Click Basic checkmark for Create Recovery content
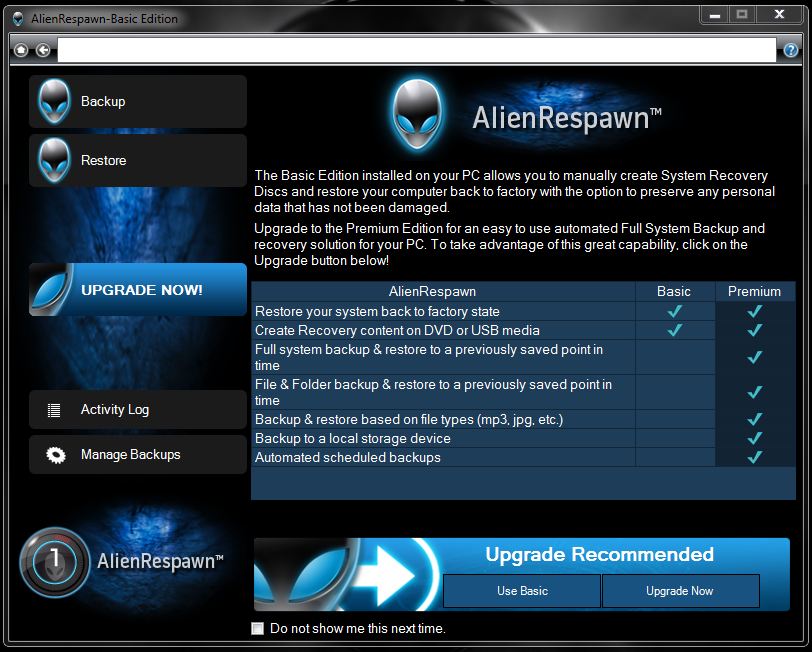Screen dimensions: 812x652 click(x=674, y=330)
